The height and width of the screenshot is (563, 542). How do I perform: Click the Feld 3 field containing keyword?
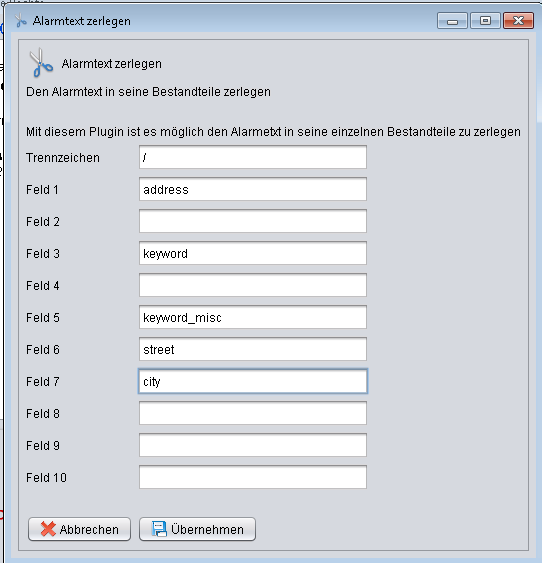pos(253,253)
